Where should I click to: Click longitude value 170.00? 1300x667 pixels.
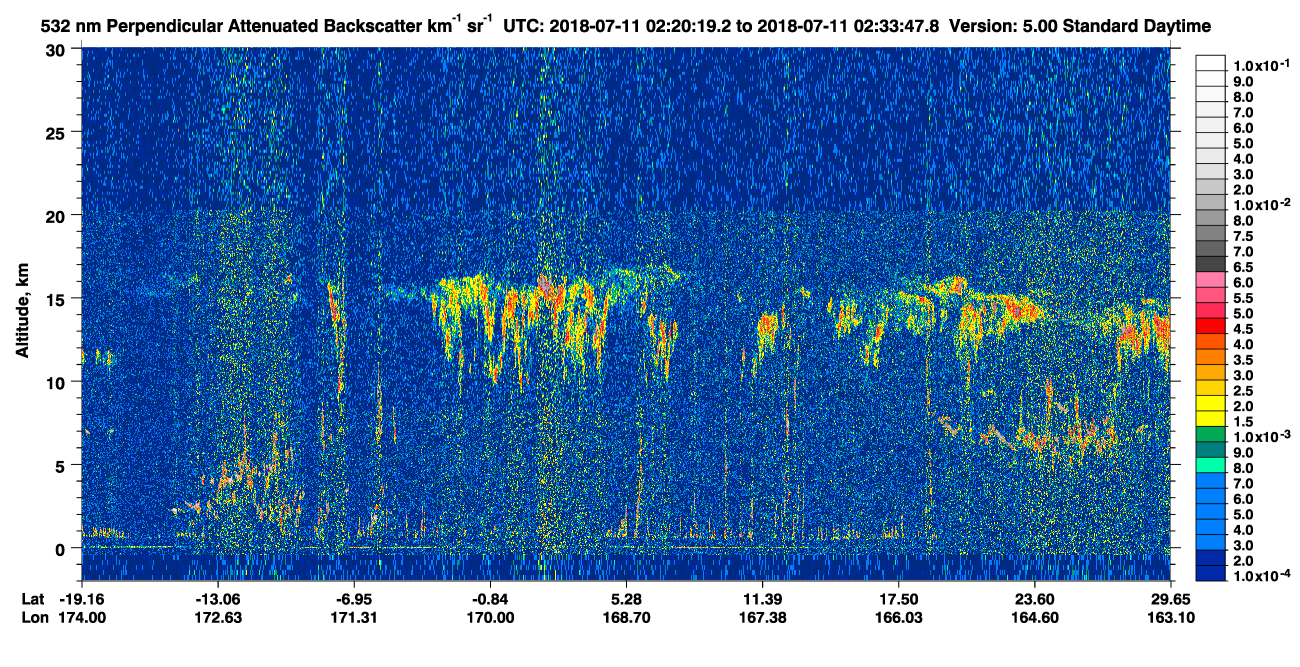490,617
